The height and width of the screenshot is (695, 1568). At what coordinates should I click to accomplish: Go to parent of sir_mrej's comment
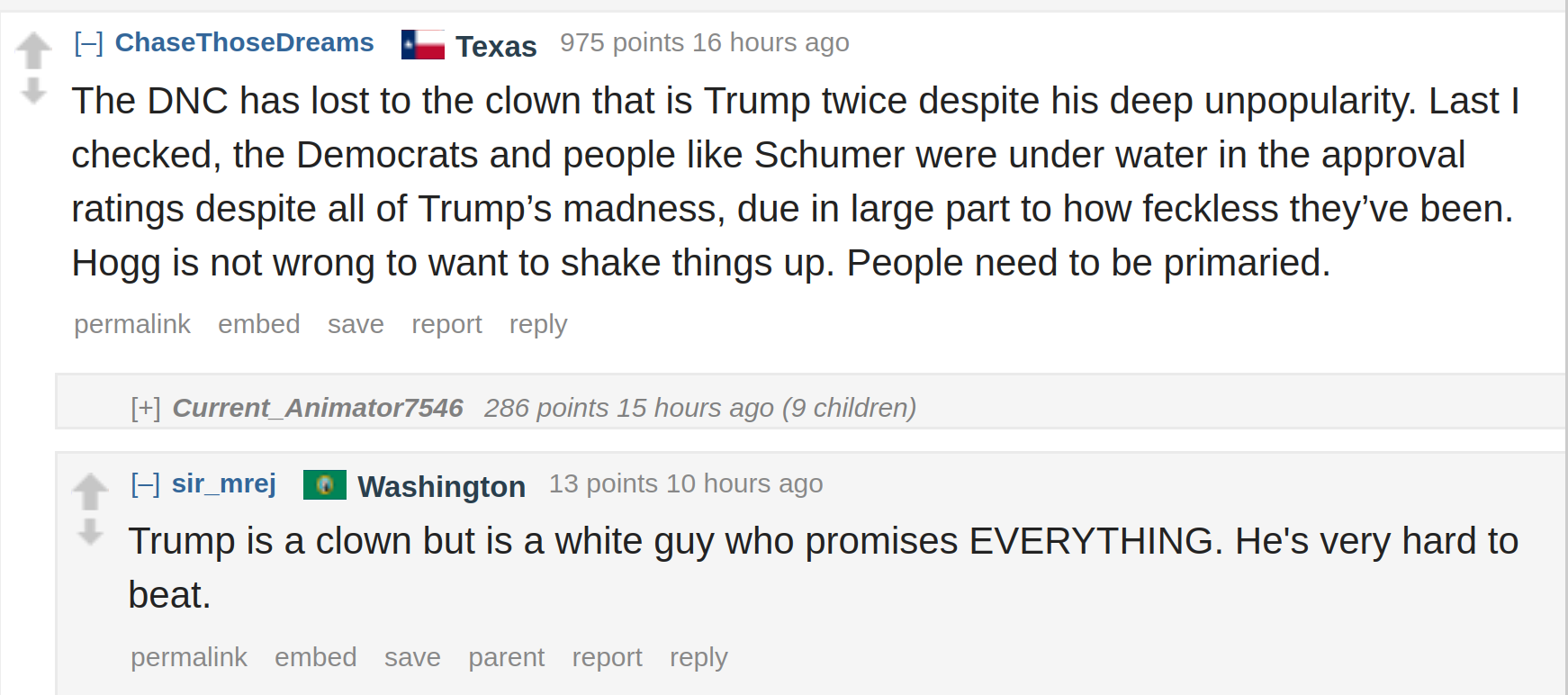(x=506, y=657)
